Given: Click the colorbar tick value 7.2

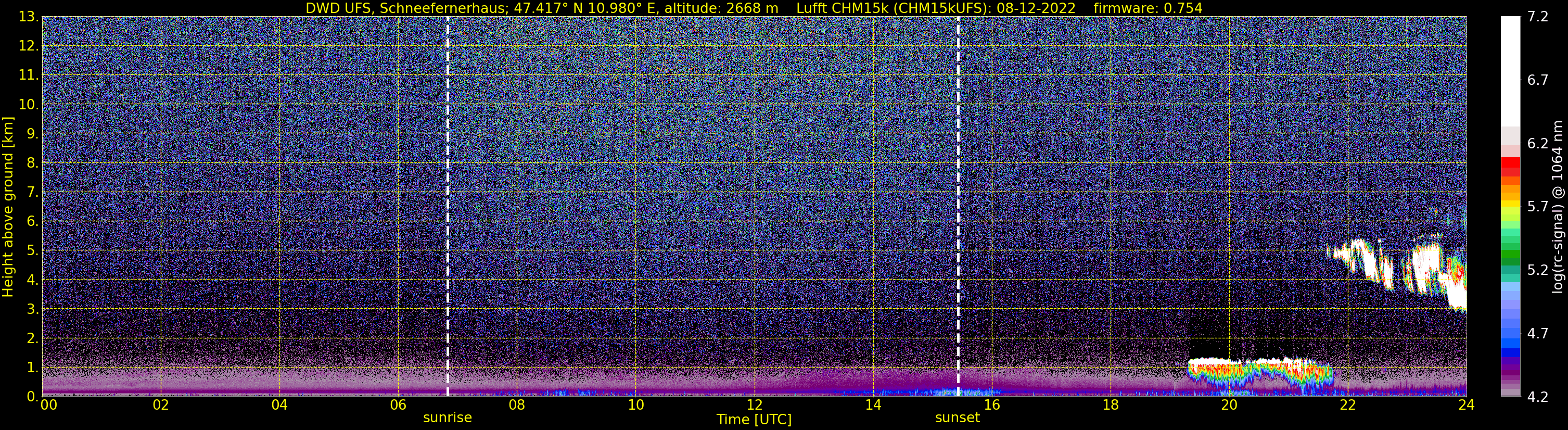Looking at the screenshot, I should 1538,17.
